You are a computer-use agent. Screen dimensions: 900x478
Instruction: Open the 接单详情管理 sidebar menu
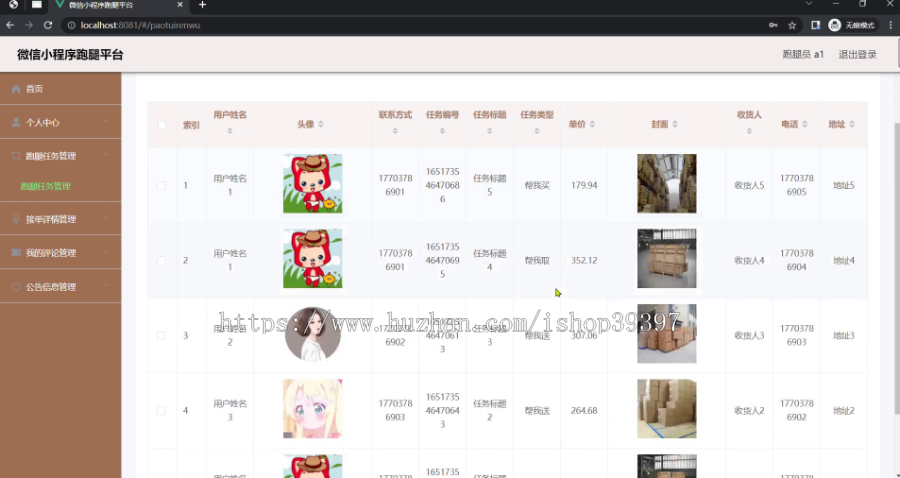coord(60,219)
